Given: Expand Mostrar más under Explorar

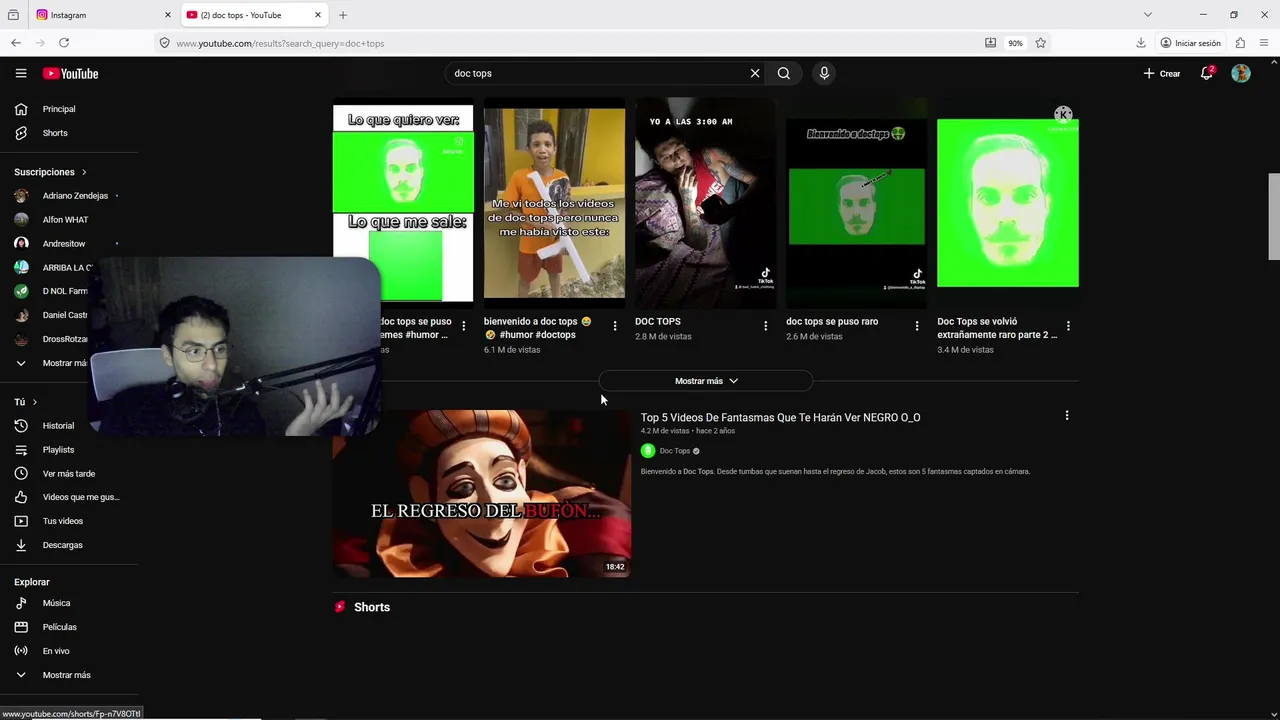Looking at the screenshot, I should point(67,675).
